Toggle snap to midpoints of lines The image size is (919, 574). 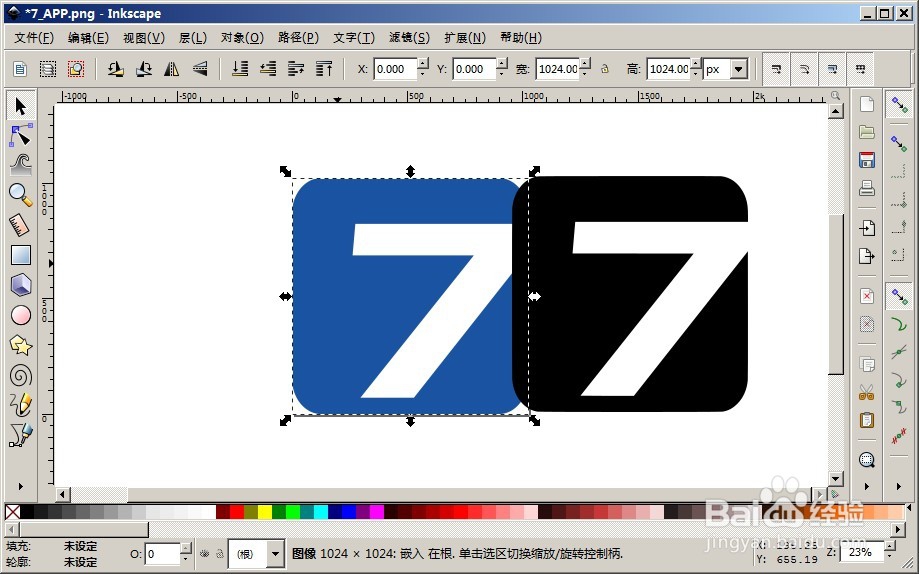tap(898, 436)
